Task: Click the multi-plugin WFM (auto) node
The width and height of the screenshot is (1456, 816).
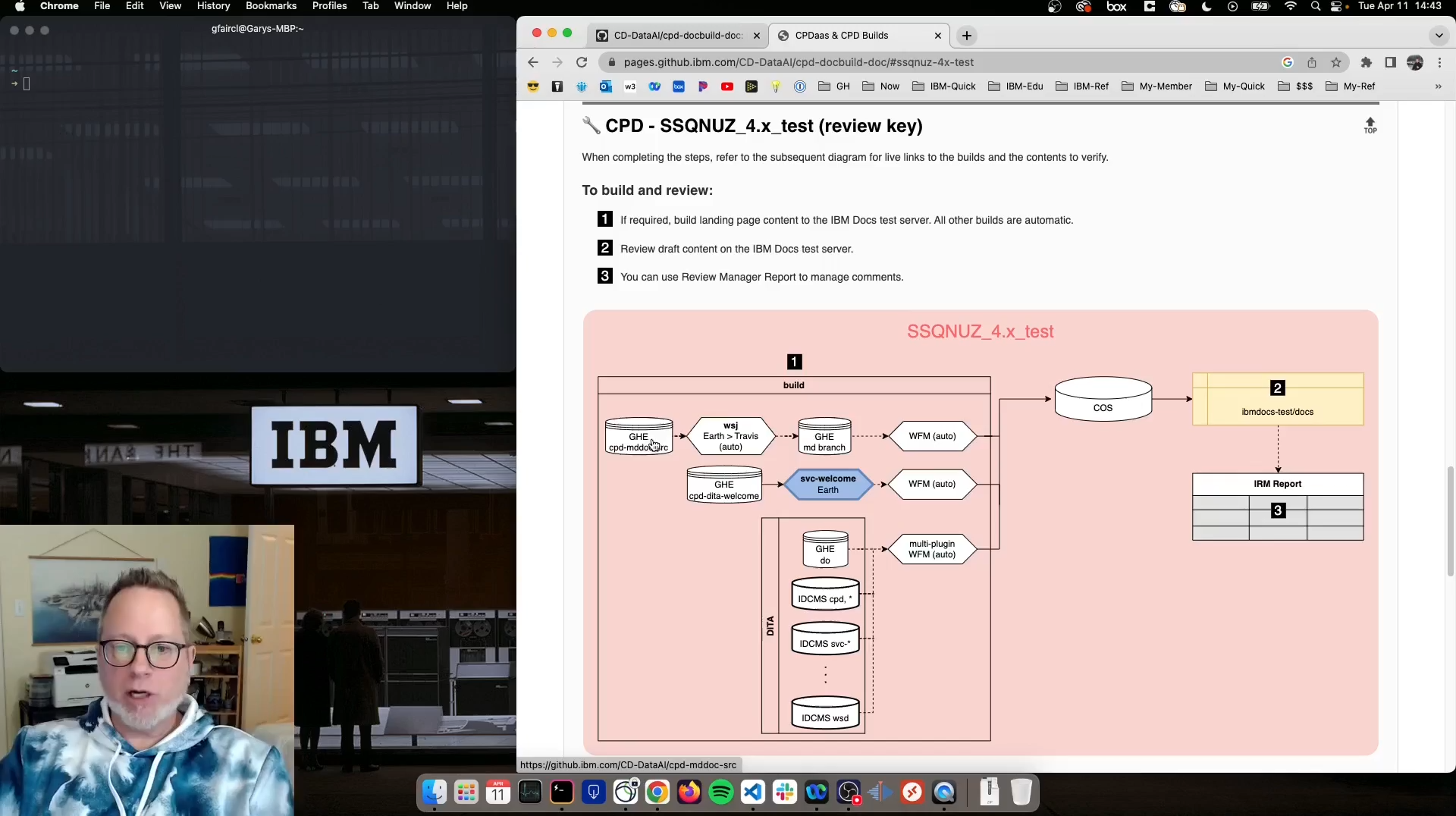Action: coord(932,549)
